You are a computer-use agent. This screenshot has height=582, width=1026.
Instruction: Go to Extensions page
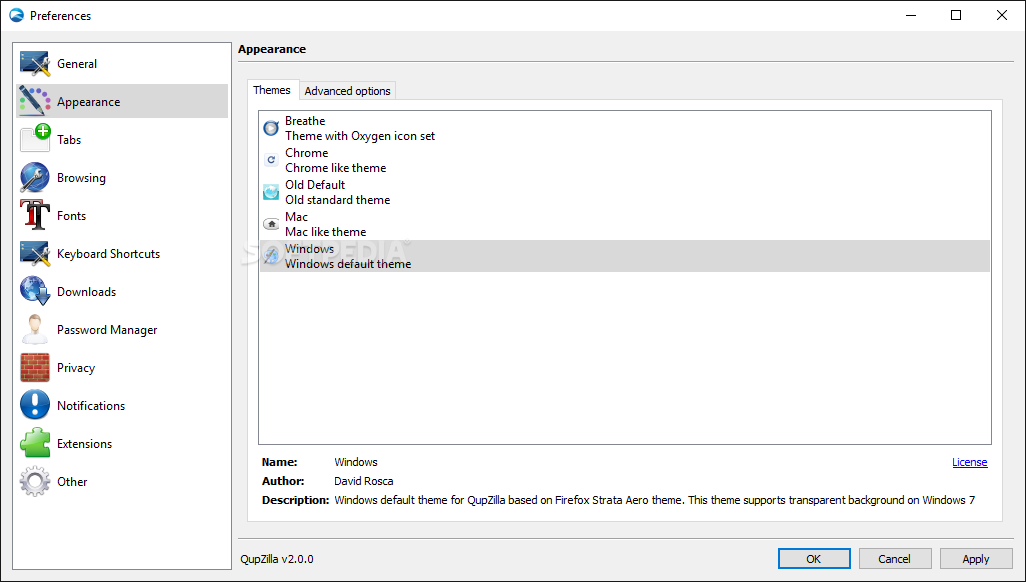(x=122, y=443)
